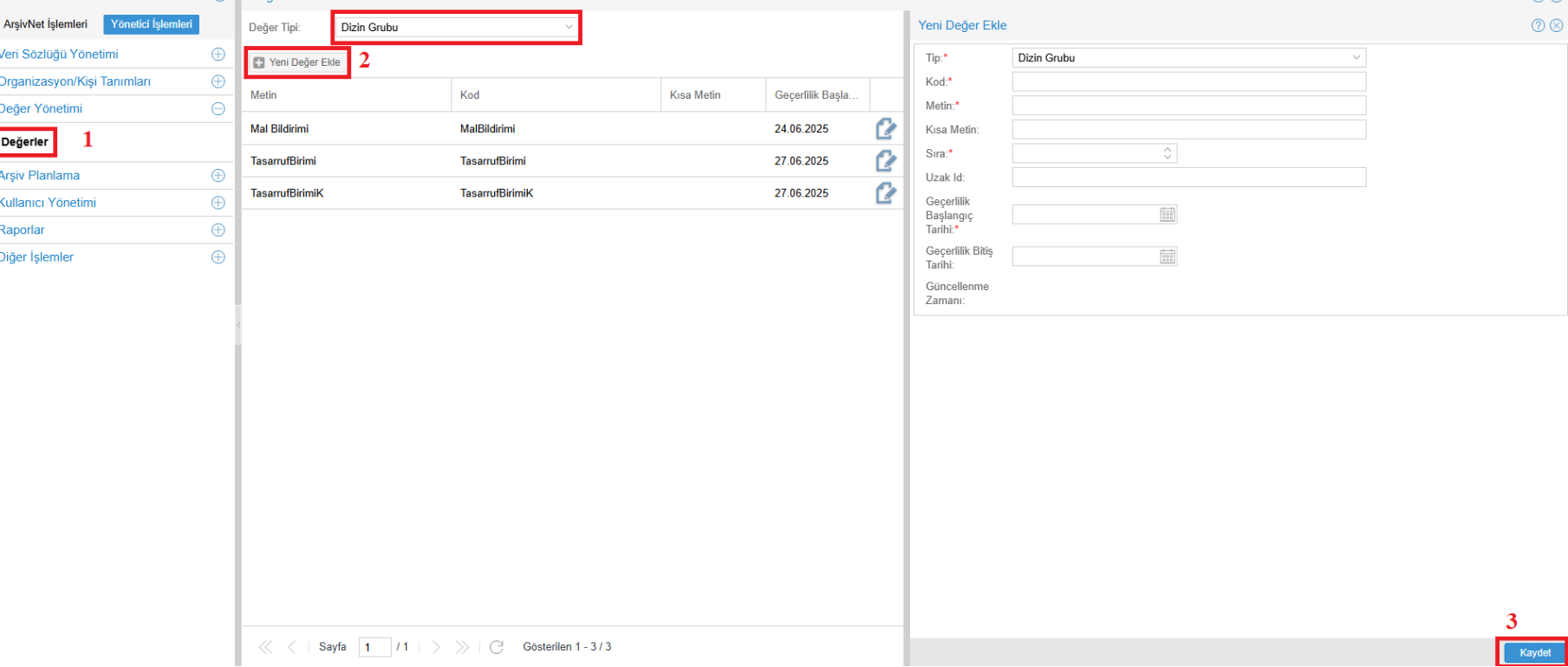
Task: Click the Sıra spinner arrows
Action: coord(1168,153)
